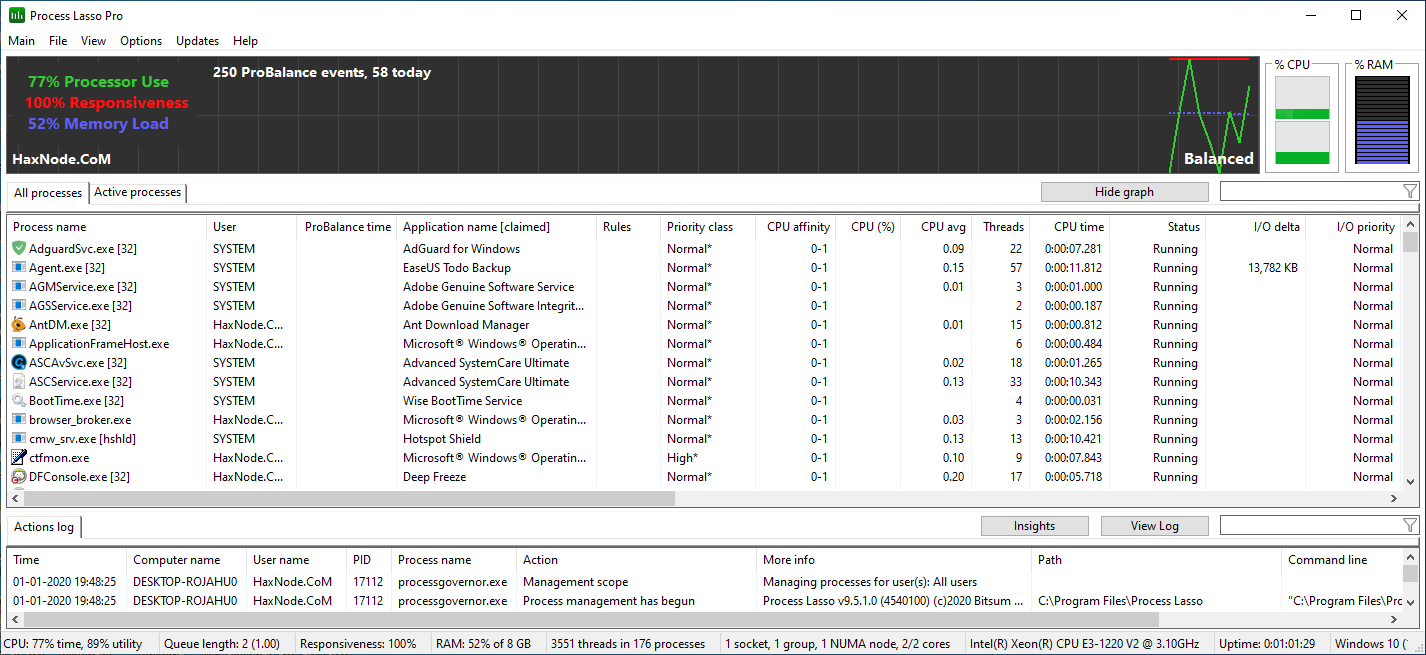The image size is (1426, 655).
Task: Click the actions log search field
Action: click(x=1310, y=525)
